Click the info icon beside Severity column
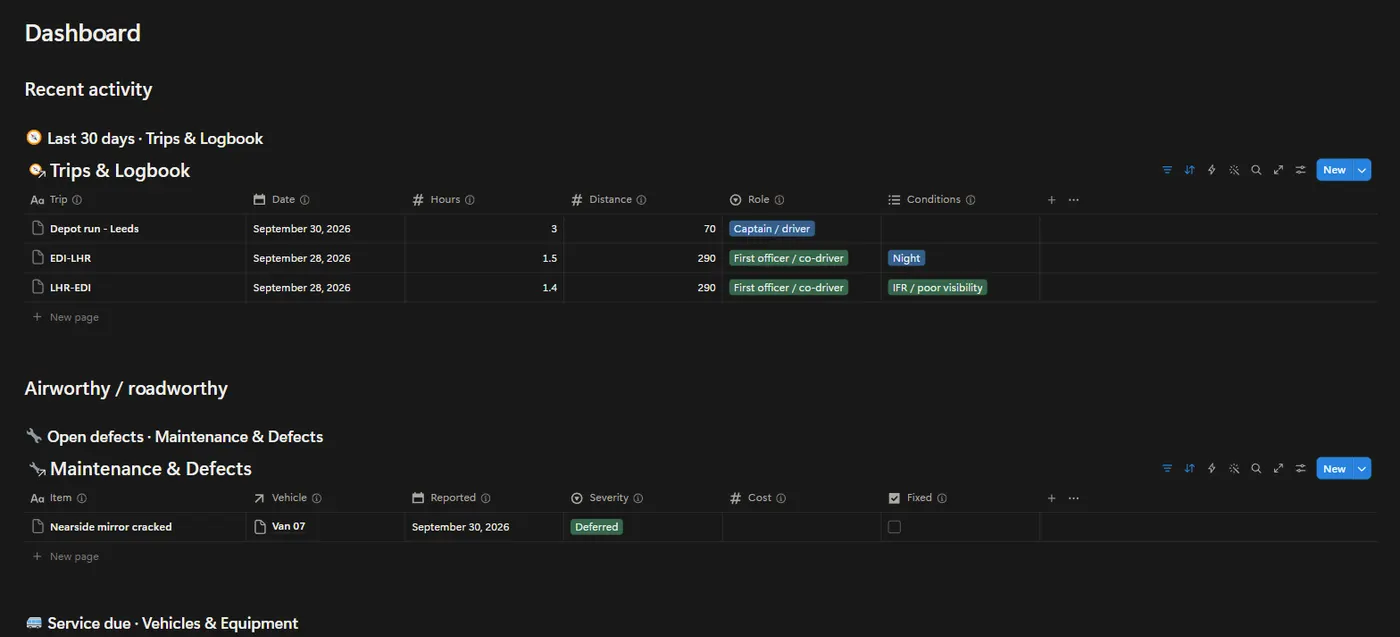The width and height of the screenshot is (1400, 637). [x=638, y=498]
